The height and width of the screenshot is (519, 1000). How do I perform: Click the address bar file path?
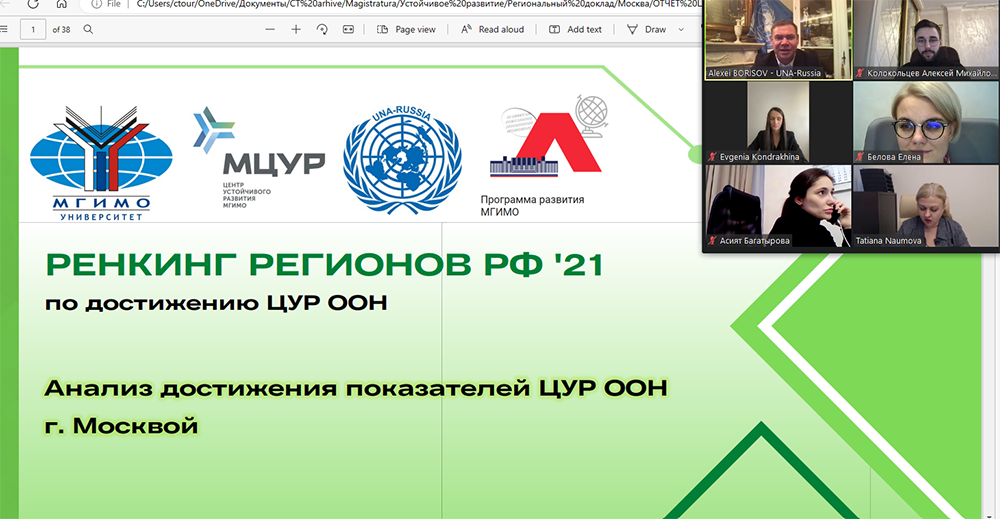pyautogui.click(x=418, y=4)
